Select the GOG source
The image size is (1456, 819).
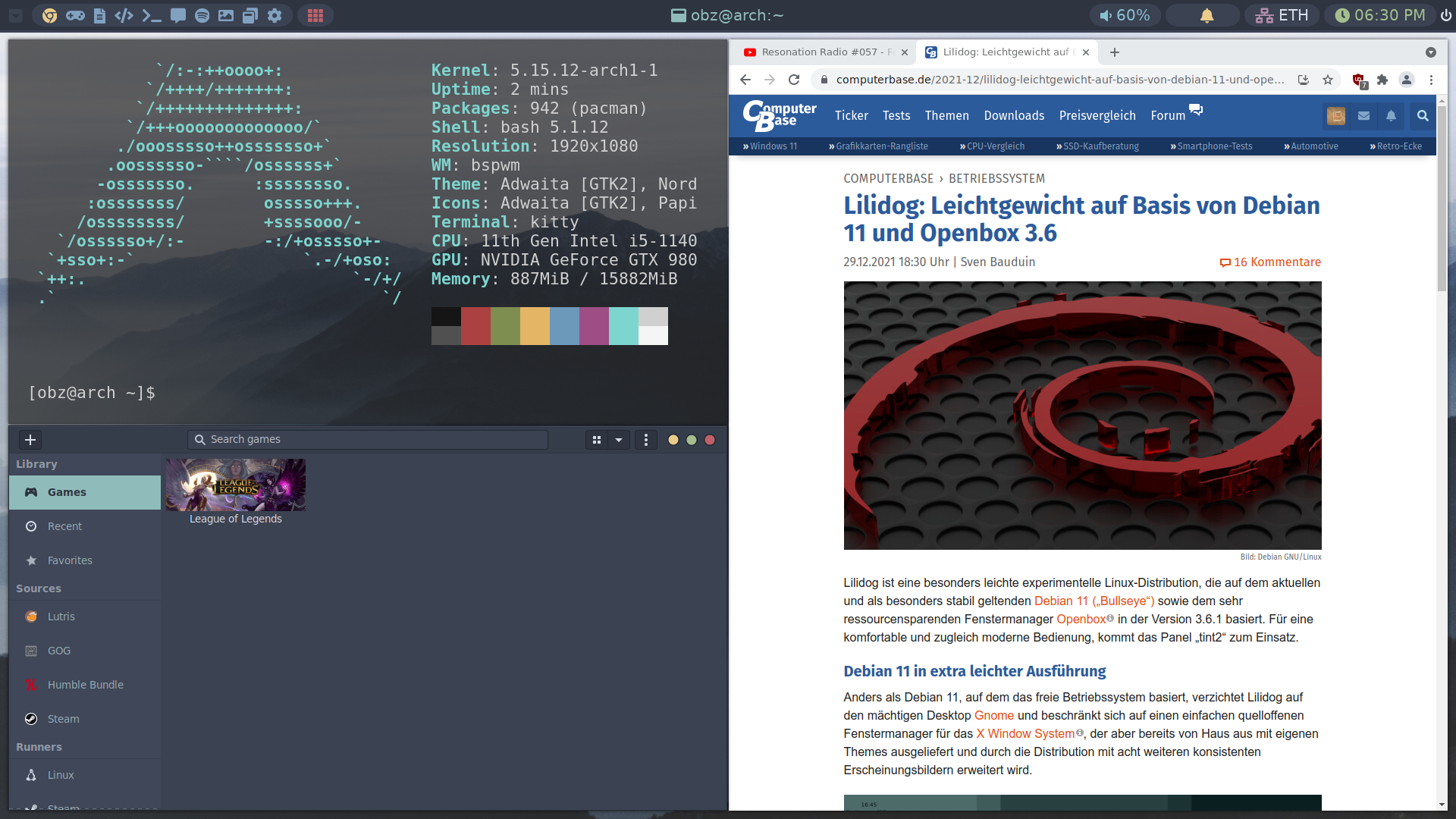(x=85, y=651)
